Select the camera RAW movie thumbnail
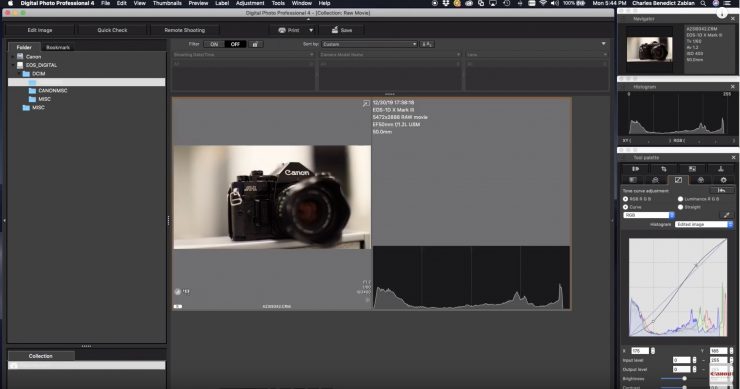Image resolution: width=740 pixels, height=389 pixels. pos(272,197)
